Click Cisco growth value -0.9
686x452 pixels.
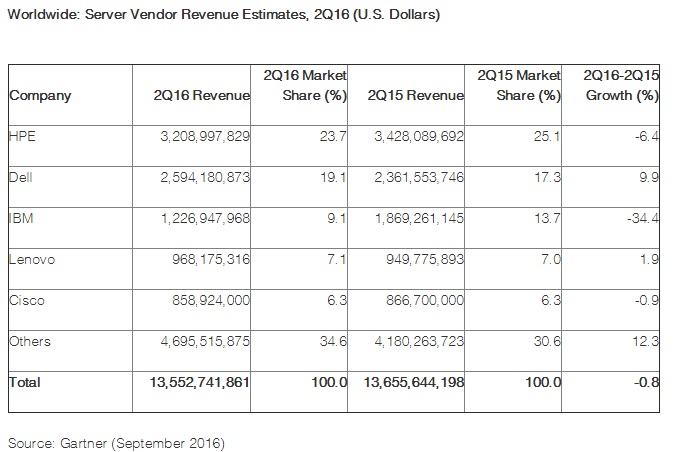tap(647, 301)
